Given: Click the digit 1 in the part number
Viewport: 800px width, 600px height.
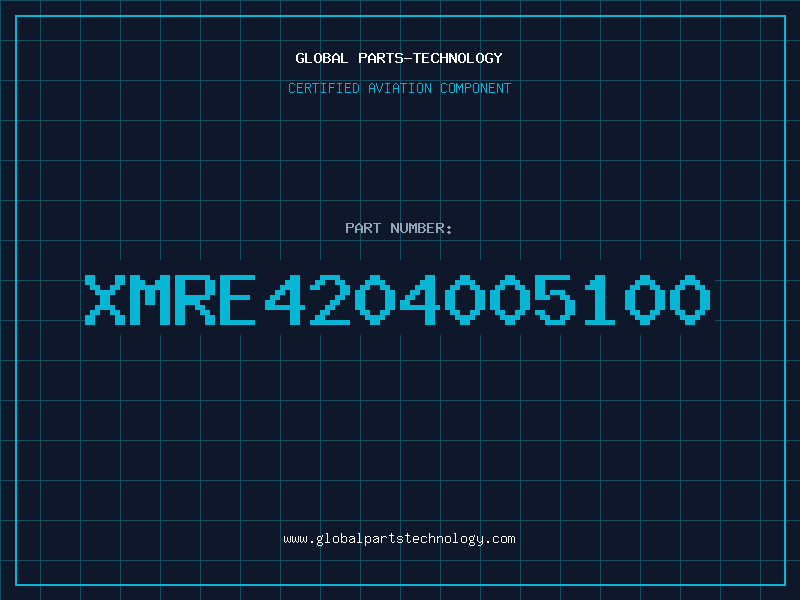Looking at the screenshot, I should click(x=599, y=299).
